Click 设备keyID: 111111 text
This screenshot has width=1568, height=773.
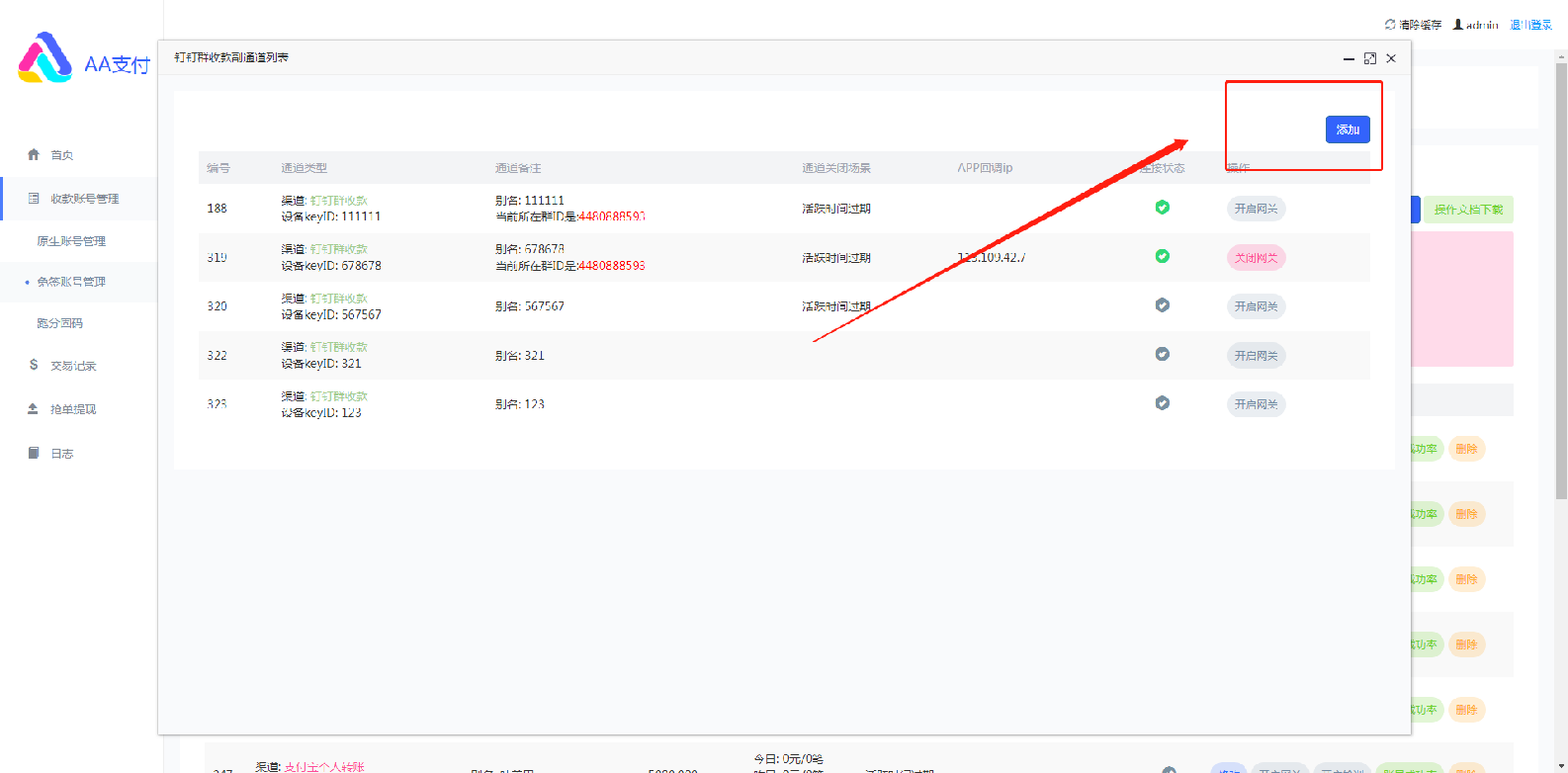point(331,216)
